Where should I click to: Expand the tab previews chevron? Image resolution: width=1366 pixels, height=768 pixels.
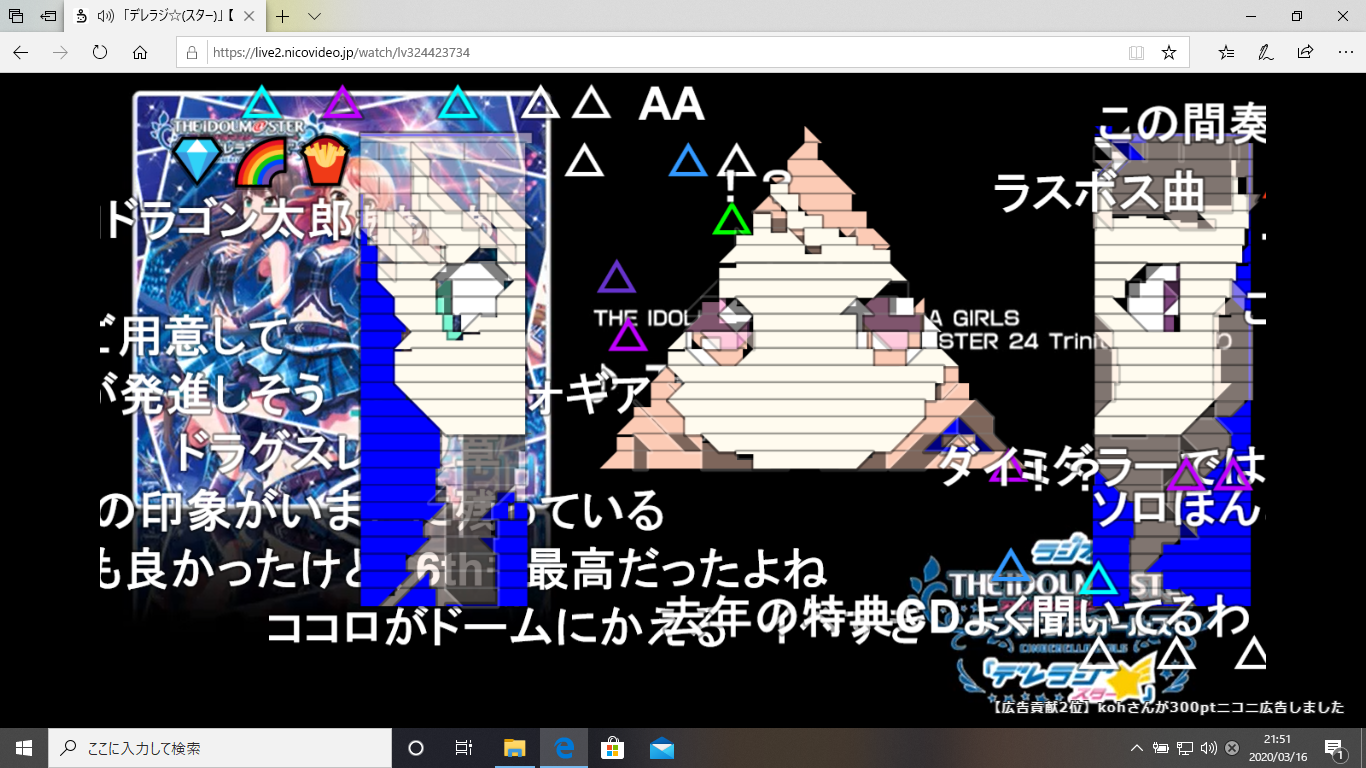coord(314,16)
